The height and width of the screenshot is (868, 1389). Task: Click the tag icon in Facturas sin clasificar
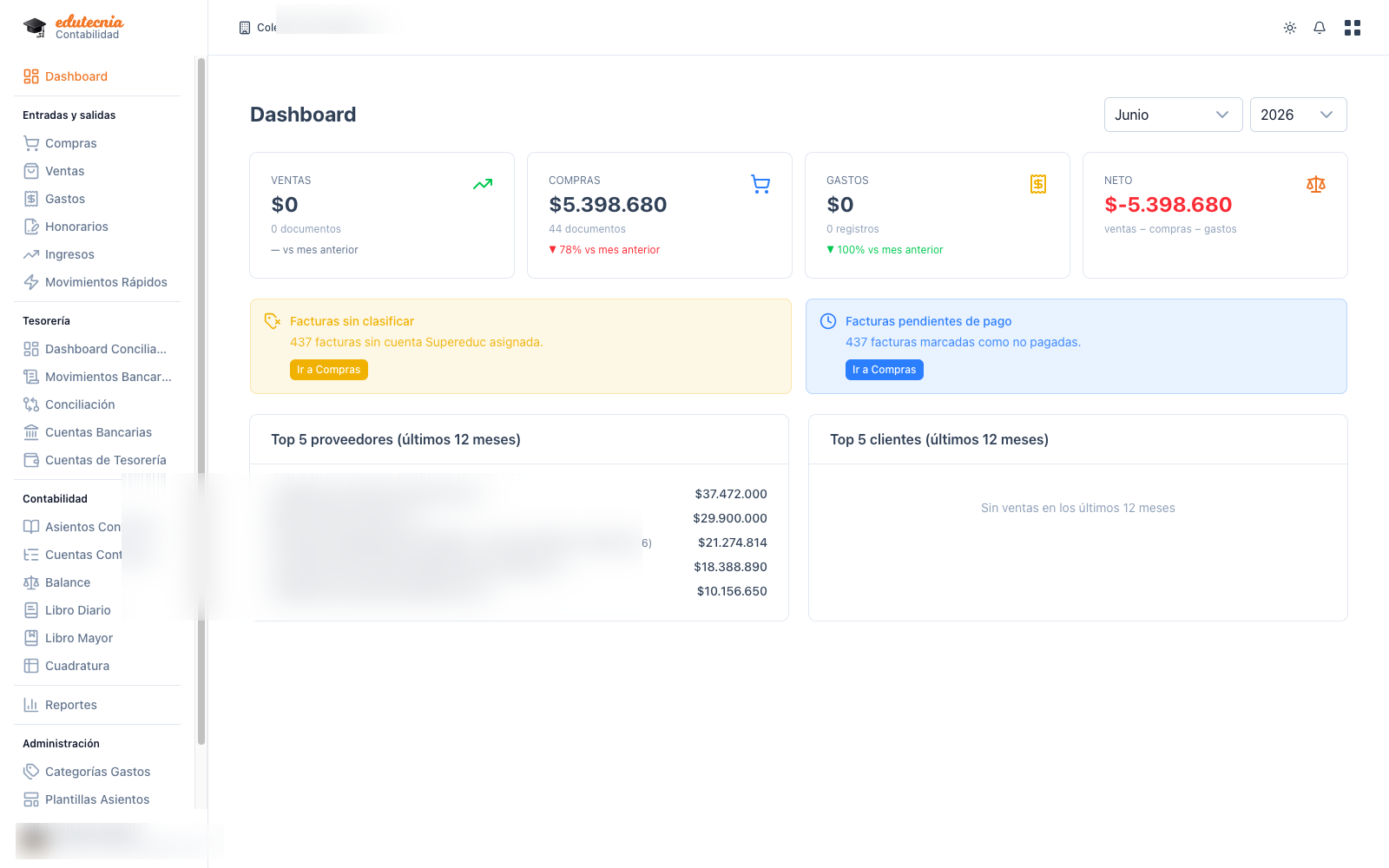273,321
